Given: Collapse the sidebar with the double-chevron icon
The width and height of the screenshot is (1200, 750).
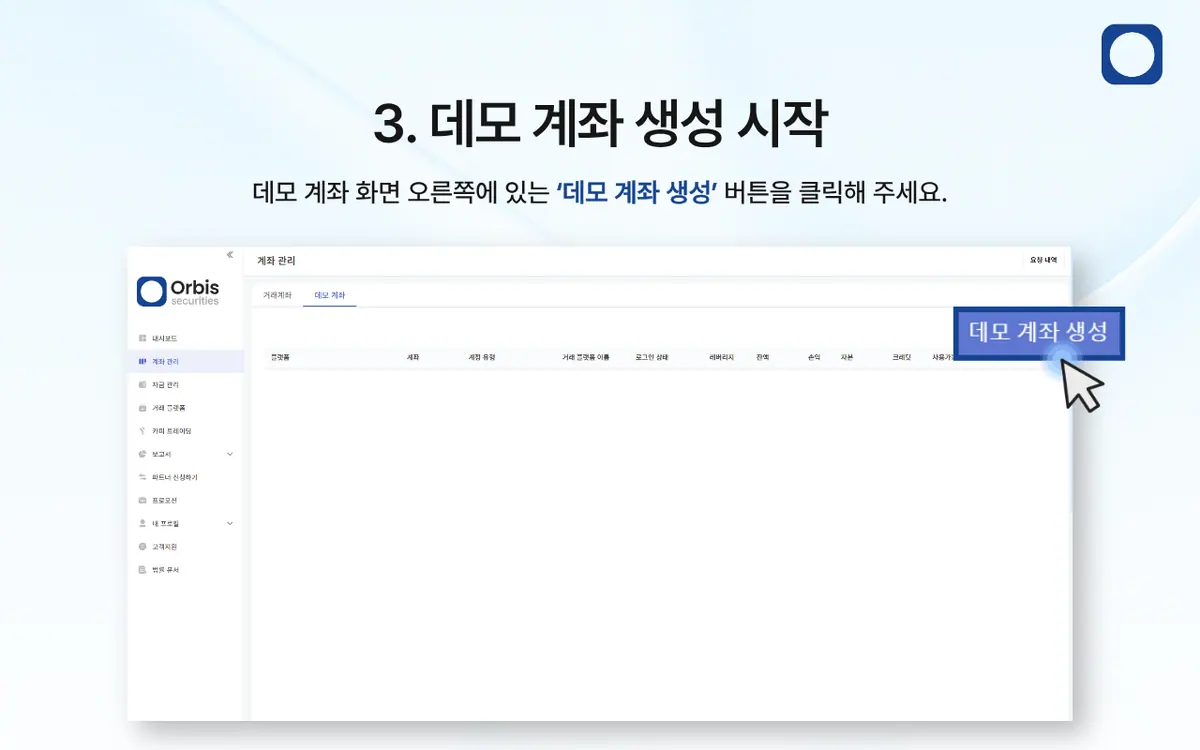Looking at the screenshot, I should (x=229, y=255).
